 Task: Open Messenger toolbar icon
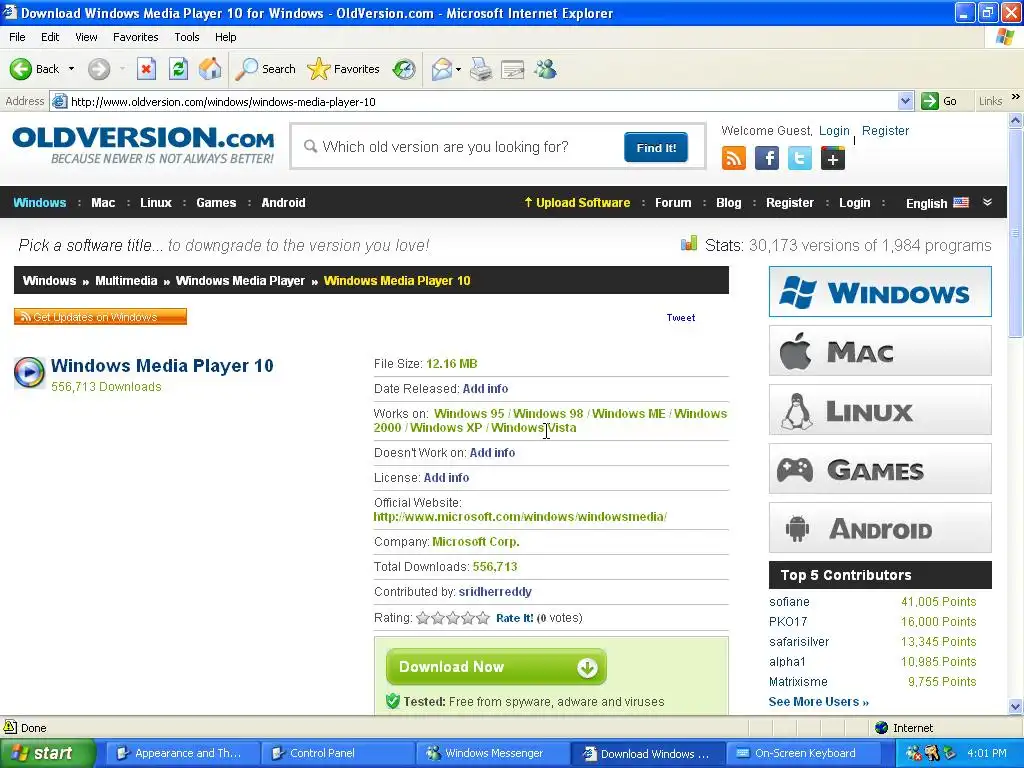(x=545, y=69)
